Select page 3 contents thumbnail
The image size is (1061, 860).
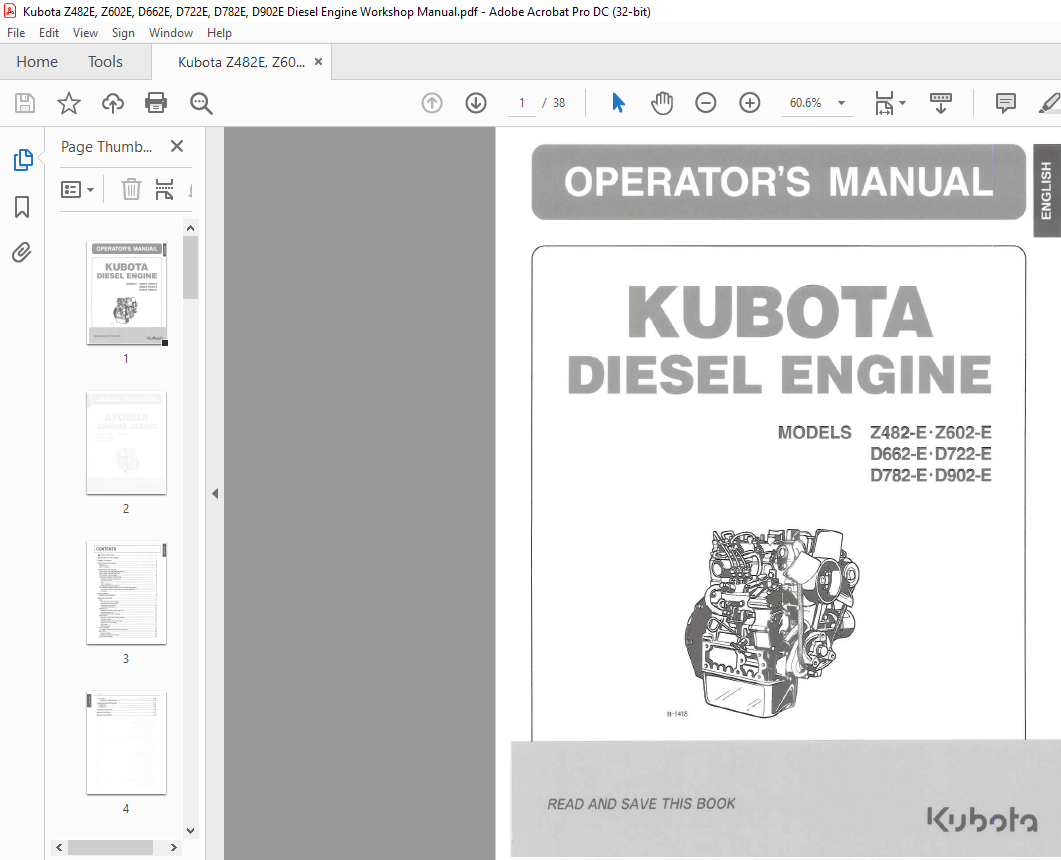pyautogui.click(x=127, y=593)
